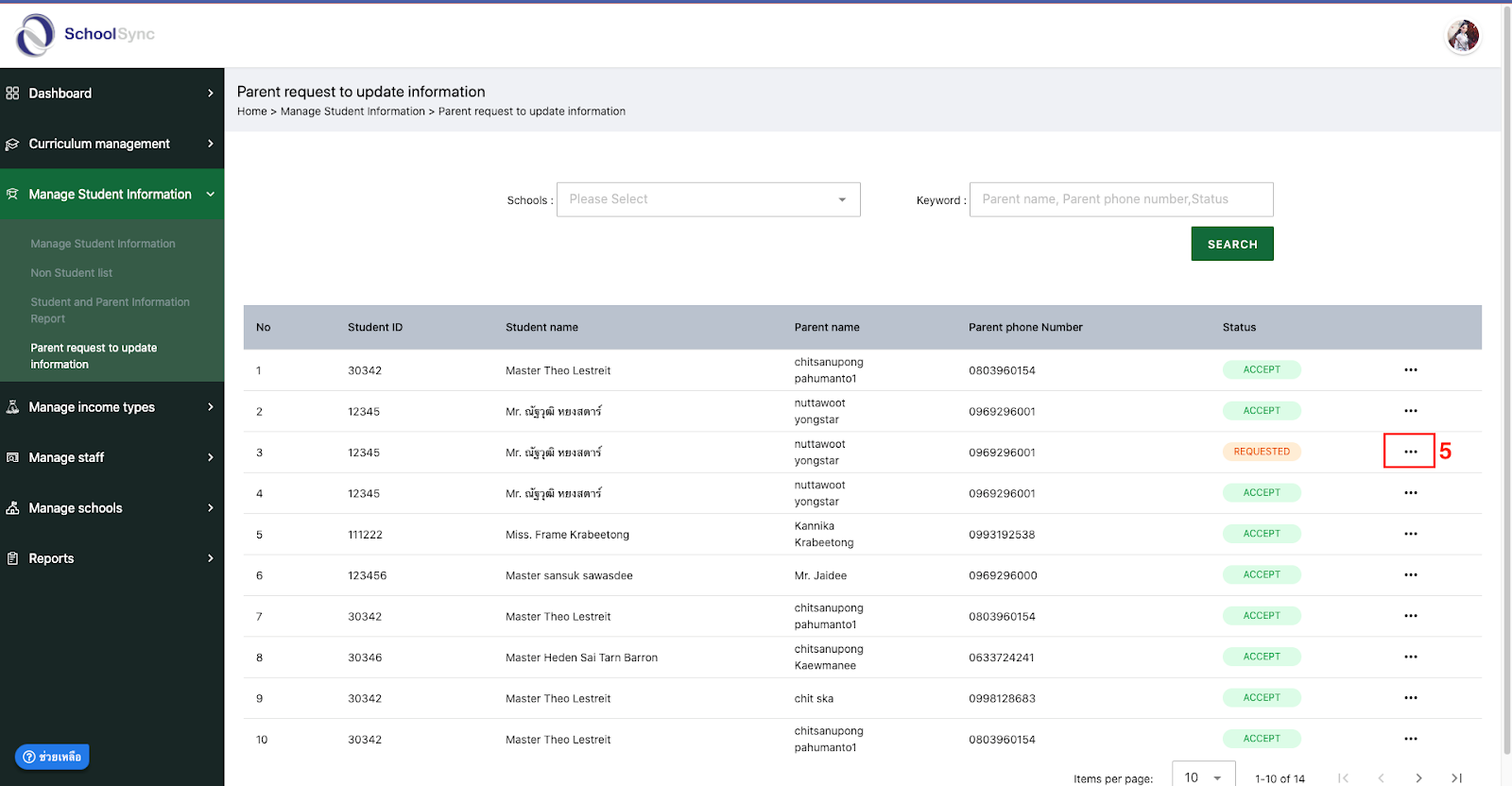Image resolution: width=1512 pixels, height=786 pixels.
Task: Open the Schools Please Select dropdown
Action: tap(709, 199)
